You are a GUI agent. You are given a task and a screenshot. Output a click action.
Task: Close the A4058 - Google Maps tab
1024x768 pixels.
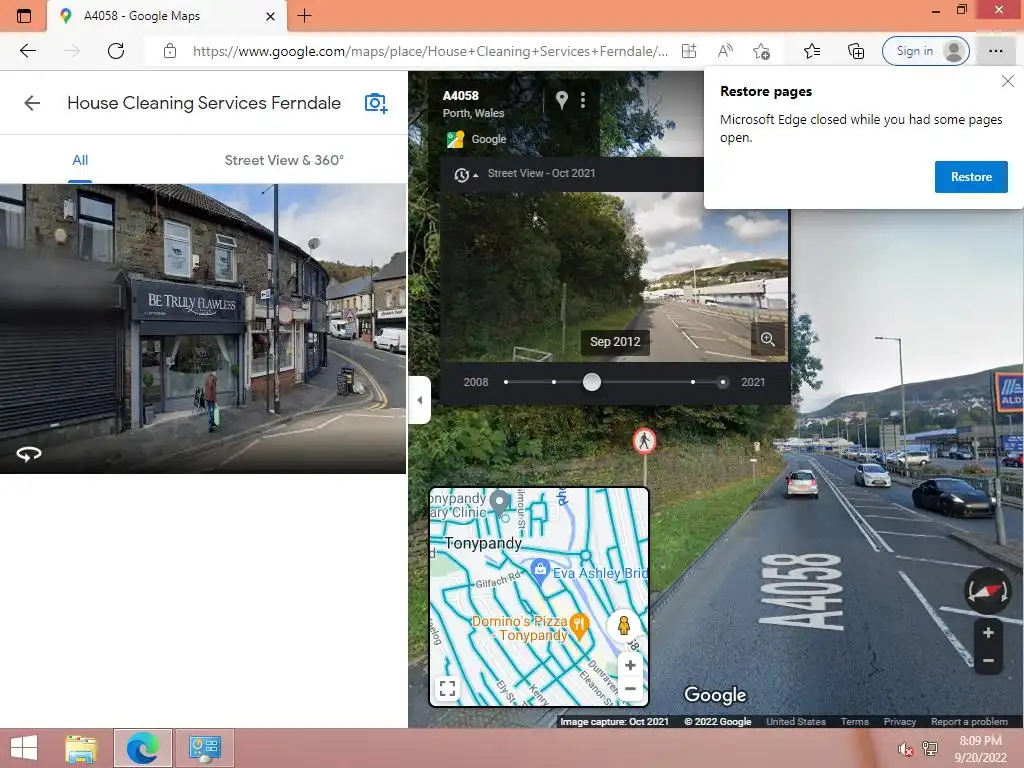(x=270, y=16)
